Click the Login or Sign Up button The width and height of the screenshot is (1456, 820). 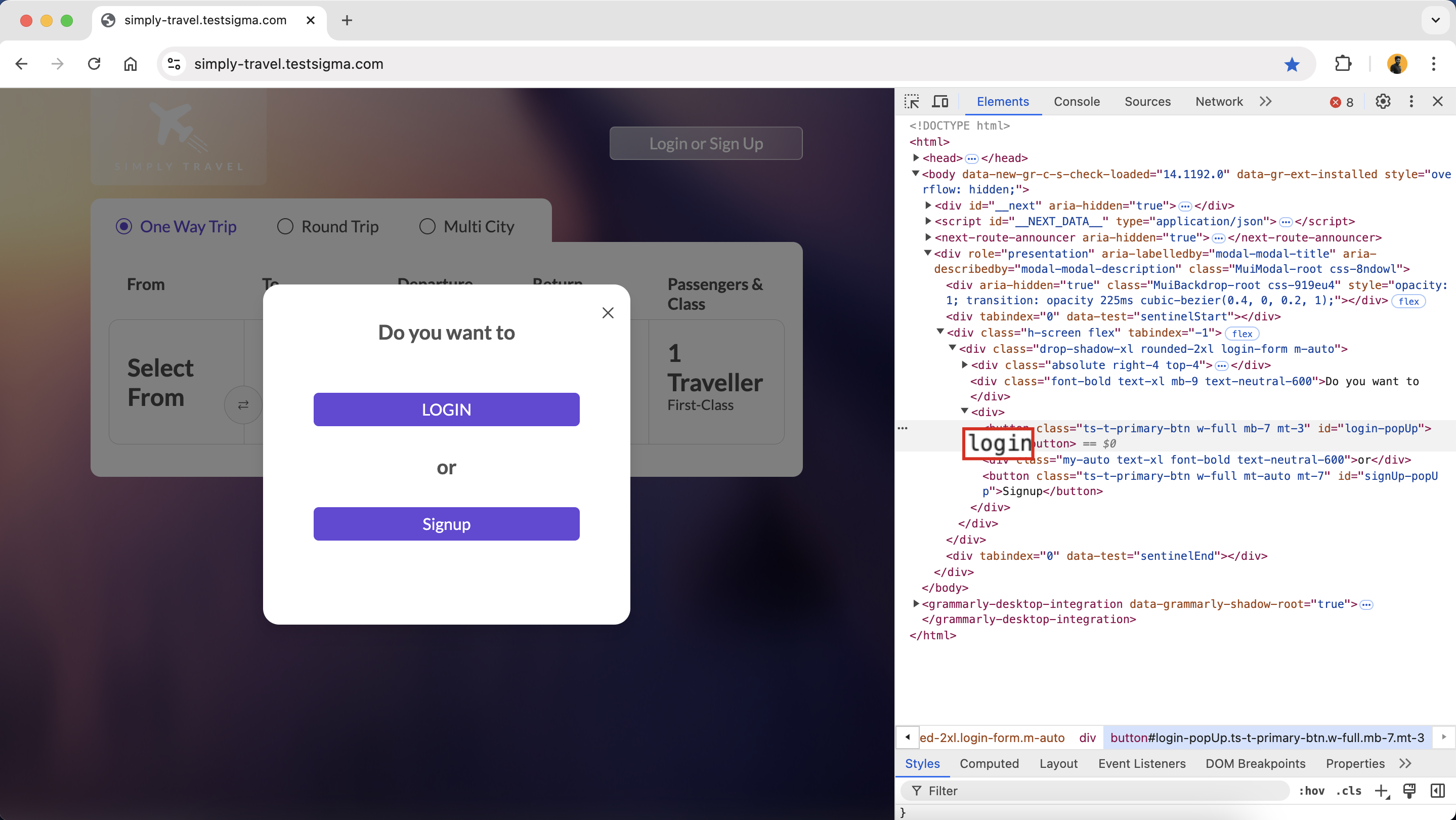706,143
